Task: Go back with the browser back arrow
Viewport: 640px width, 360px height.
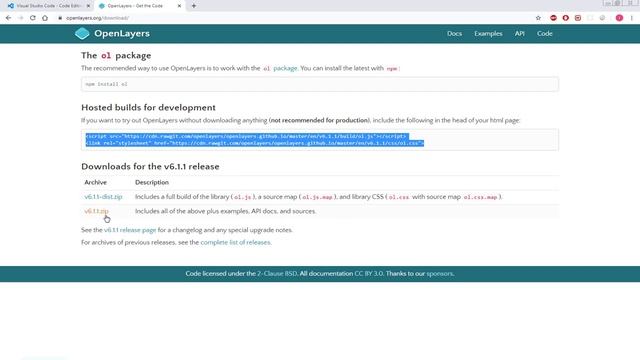Action: [x=8, y=18]
